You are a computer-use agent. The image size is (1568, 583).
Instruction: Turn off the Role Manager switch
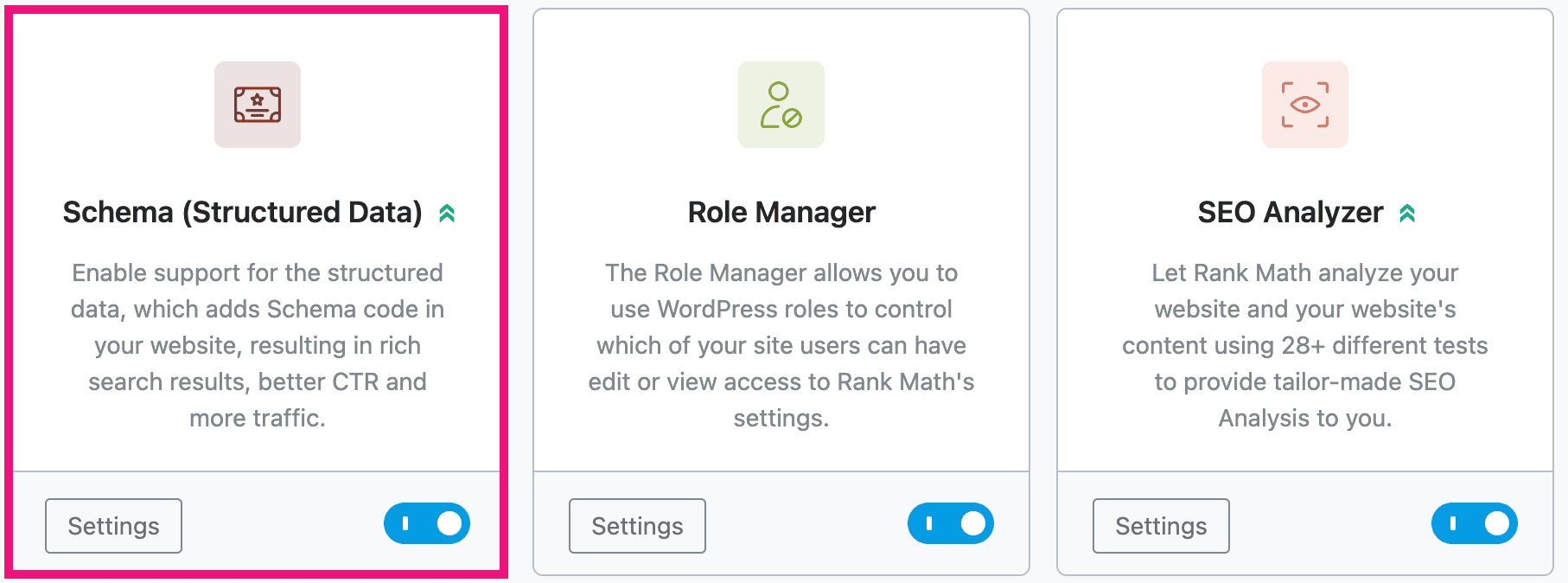pyautogui.click(x=951, y=522)
